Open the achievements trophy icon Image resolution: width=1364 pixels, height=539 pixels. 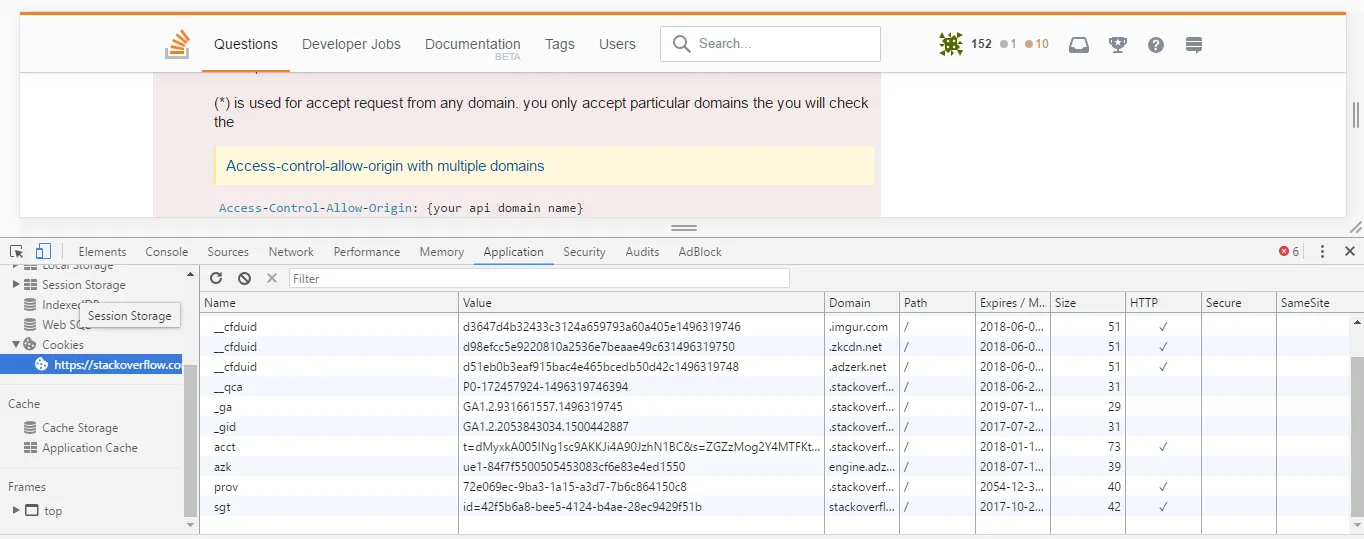click(x=1118, y=45)
